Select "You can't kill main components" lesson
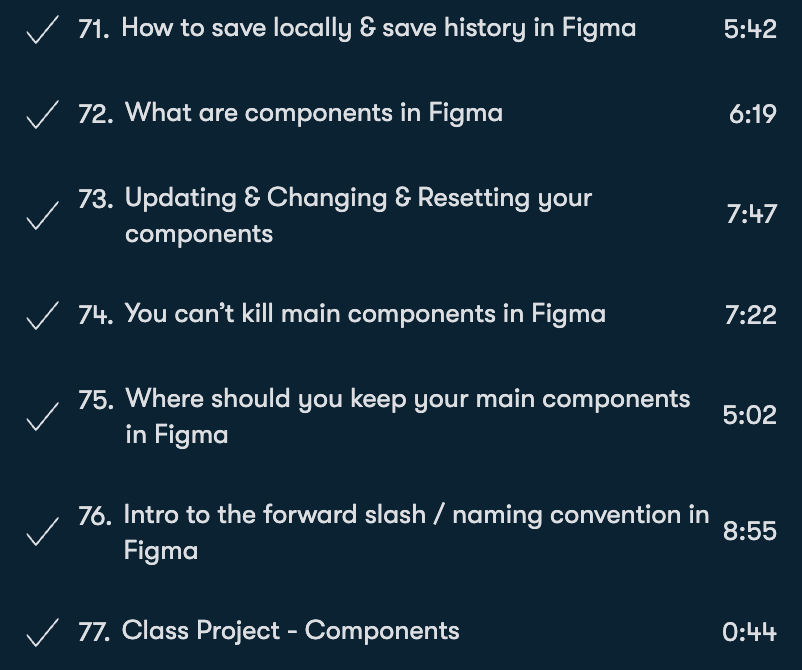The height and width of the screenshot is (670, 802). pyautogui.click(x=365, y=314)
